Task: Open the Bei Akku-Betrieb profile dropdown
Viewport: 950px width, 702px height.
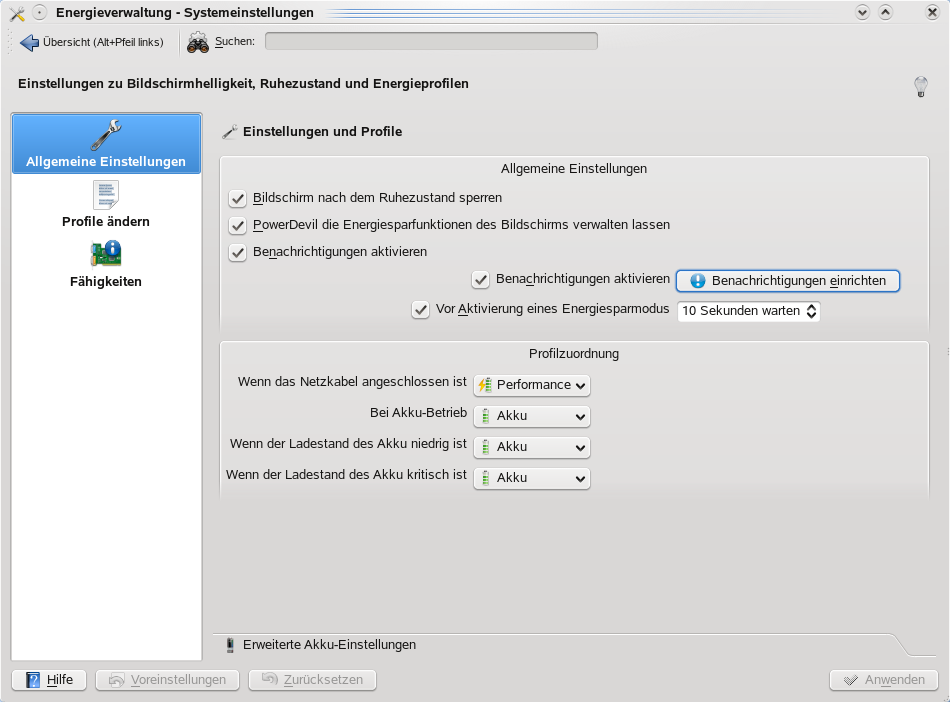Action: [x=531, y=416]
